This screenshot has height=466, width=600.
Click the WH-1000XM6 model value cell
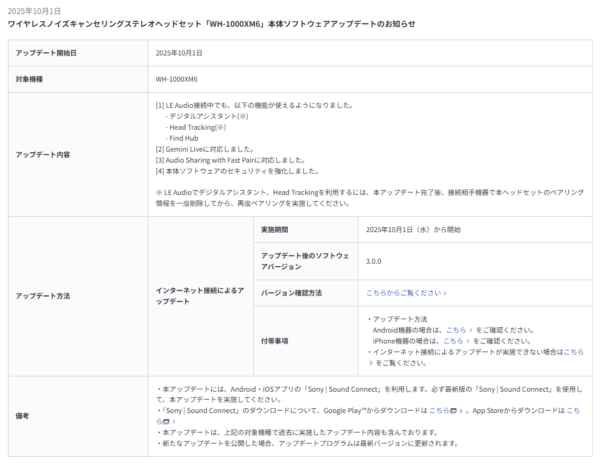point(179,78)
